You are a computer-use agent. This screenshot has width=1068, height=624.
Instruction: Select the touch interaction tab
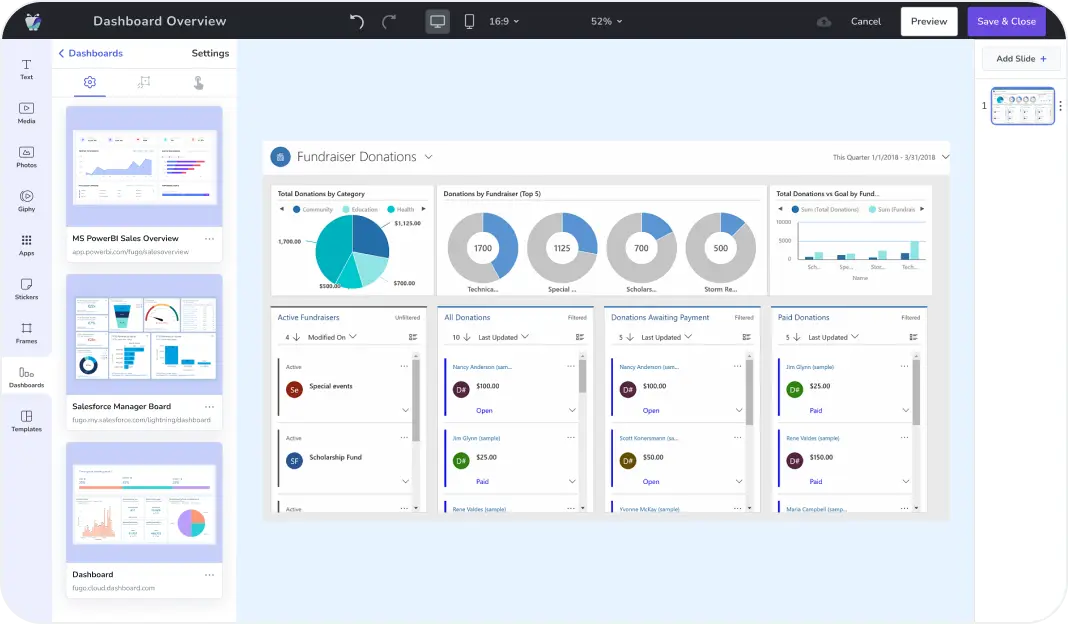[198, 82]
